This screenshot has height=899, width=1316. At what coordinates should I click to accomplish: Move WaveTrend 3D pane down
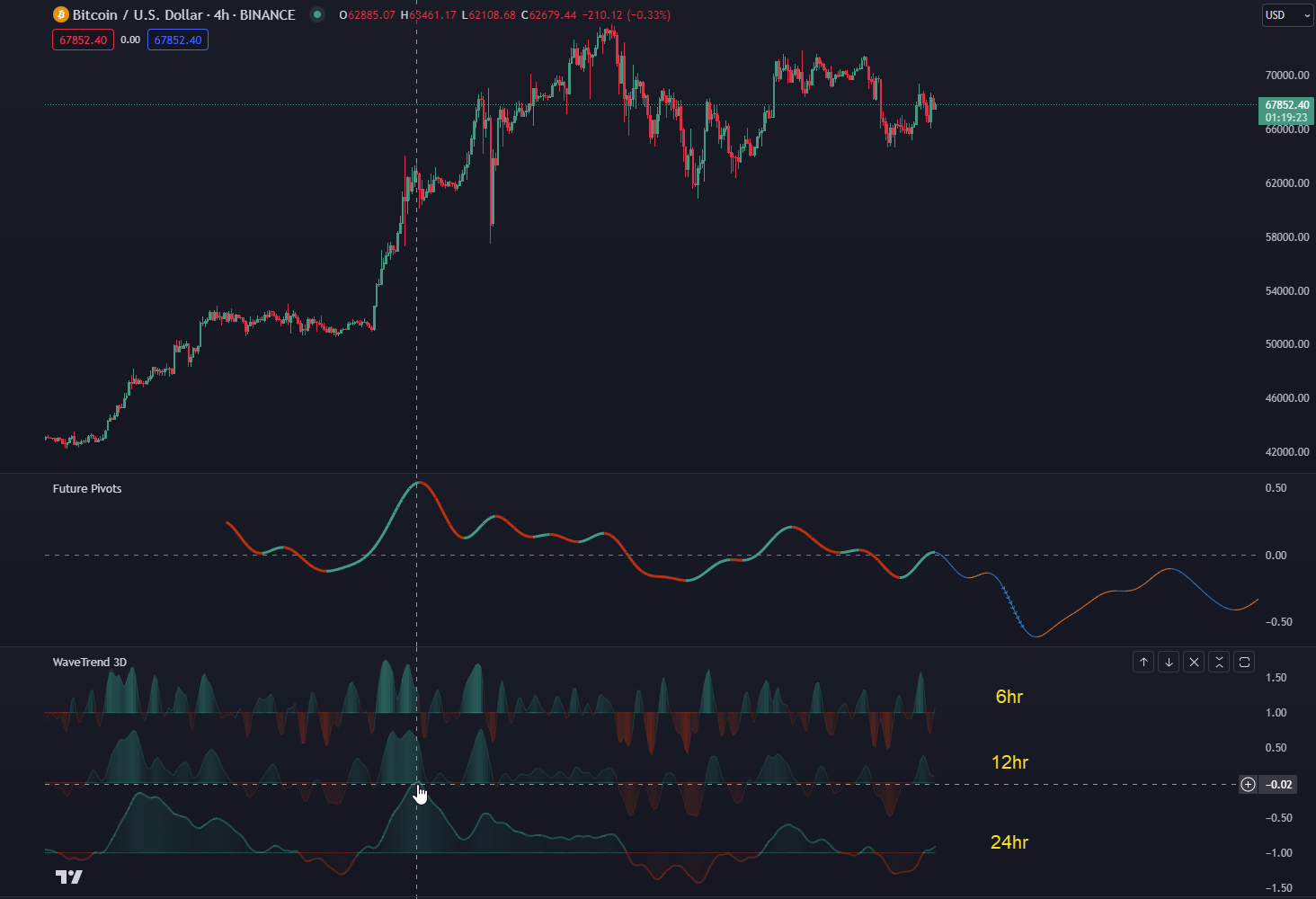pyautogui.click(x=1169, y=663)
